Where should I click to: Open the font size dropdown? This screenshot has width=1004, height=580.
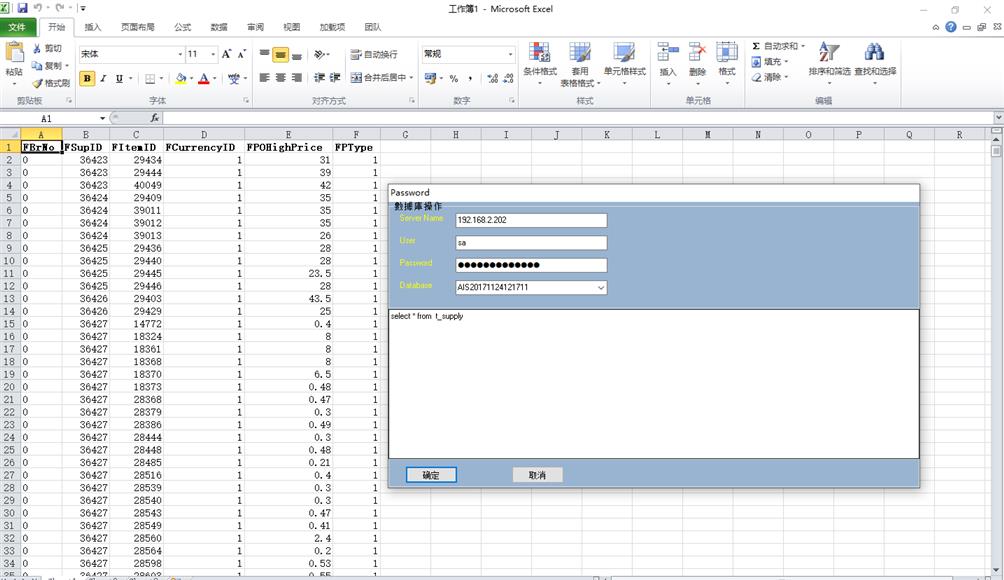213,54
